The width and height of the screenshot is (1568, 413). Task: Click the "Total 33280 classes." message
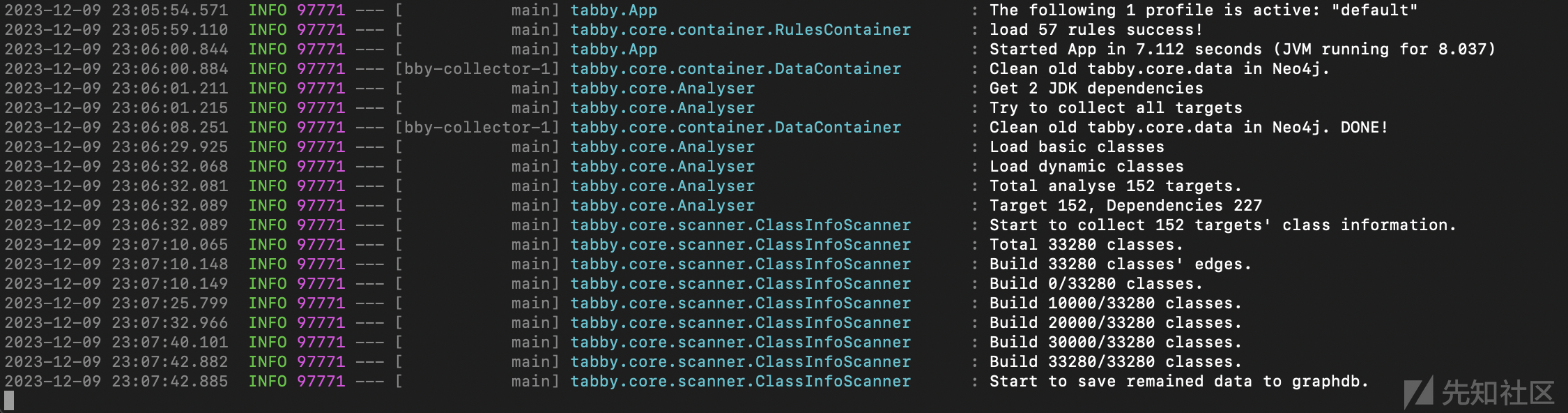pos(1086,245)
